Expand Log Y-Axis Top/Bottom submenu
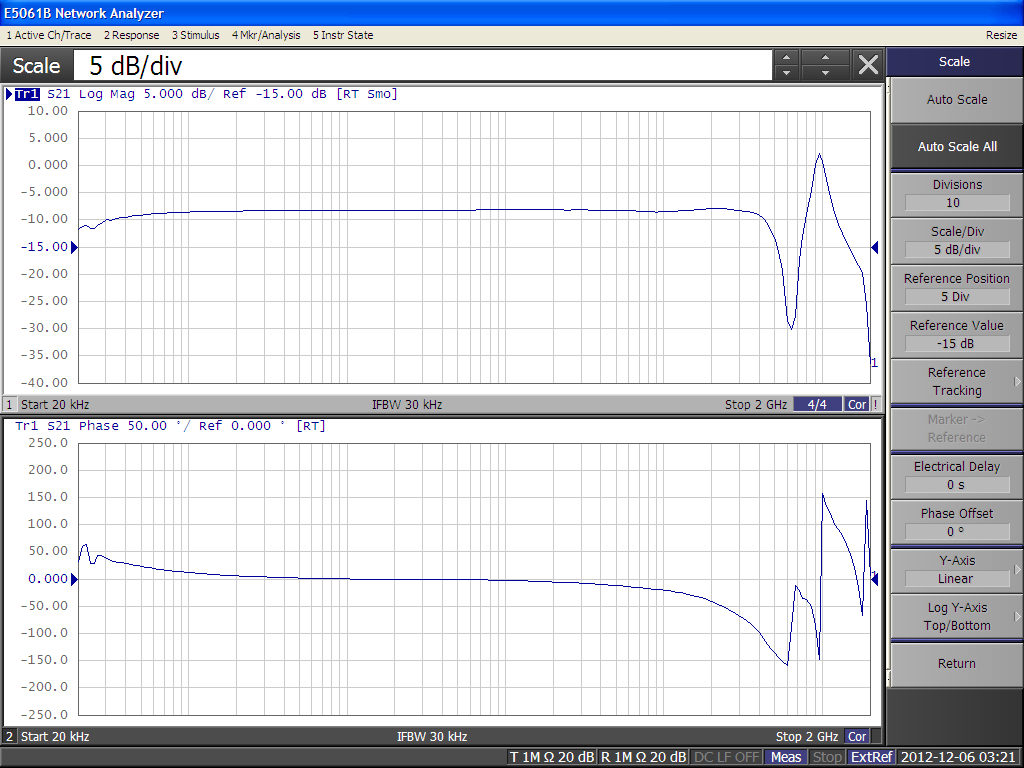Screen dimensions: 1024x768 click(x=957, y=616)
